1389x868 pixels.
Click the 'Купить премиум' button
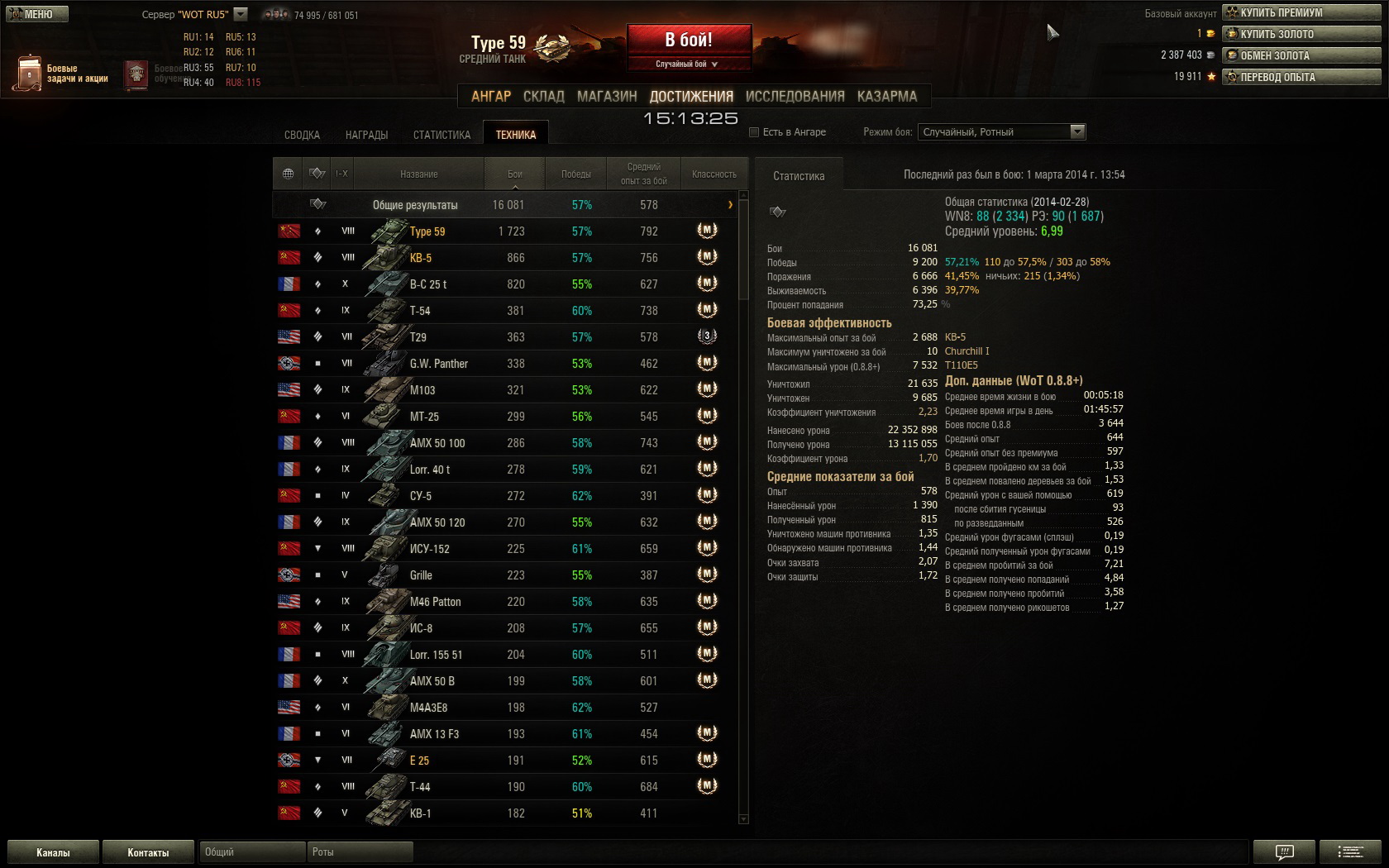tap(1301, 12)
